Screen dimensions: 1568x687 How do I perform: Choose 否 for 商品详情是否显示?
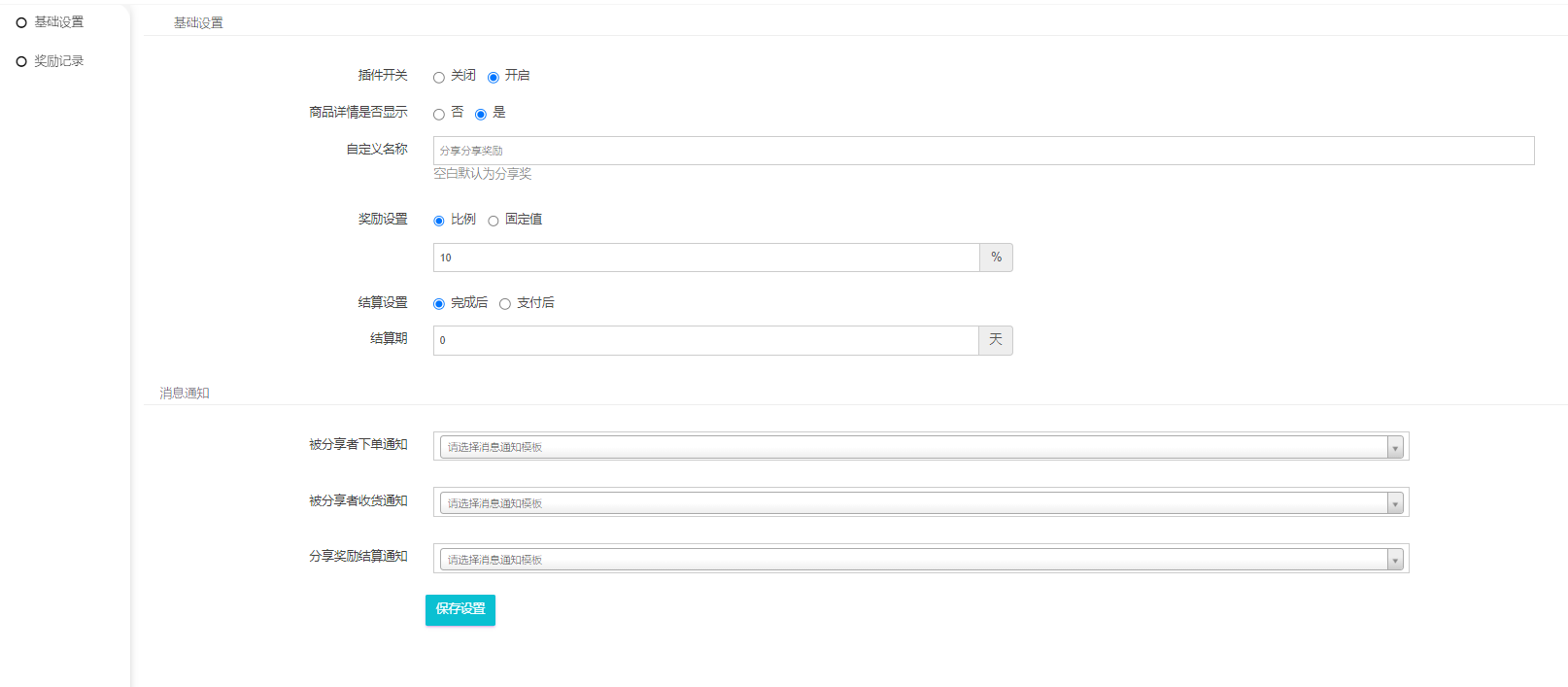[439, 115]
